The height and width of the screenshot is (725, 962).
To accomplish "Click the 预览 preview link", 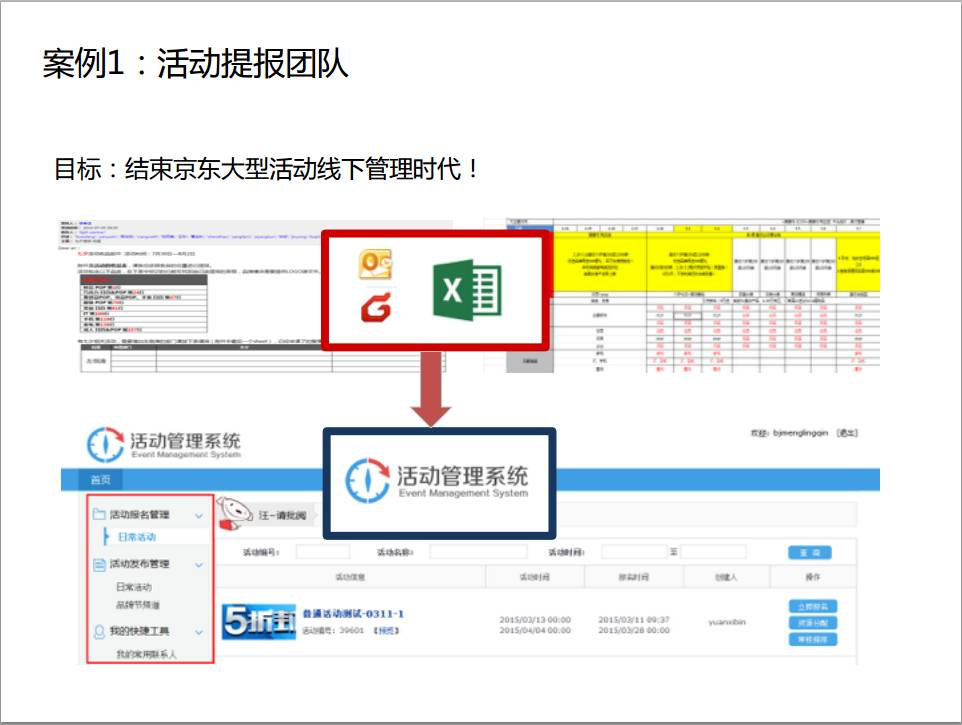I will click(387, 631).
